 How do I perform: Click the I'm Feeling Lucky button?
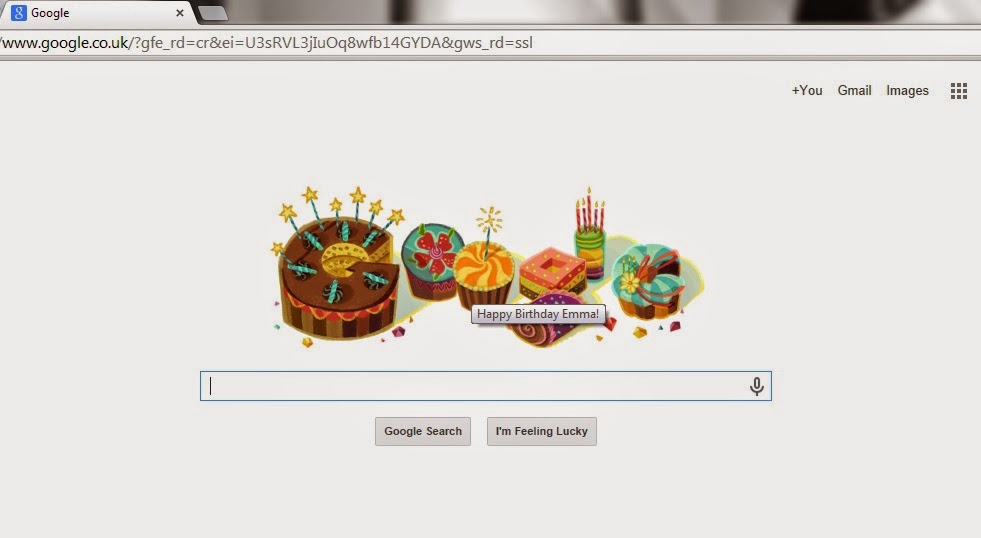tap(542, 431)
